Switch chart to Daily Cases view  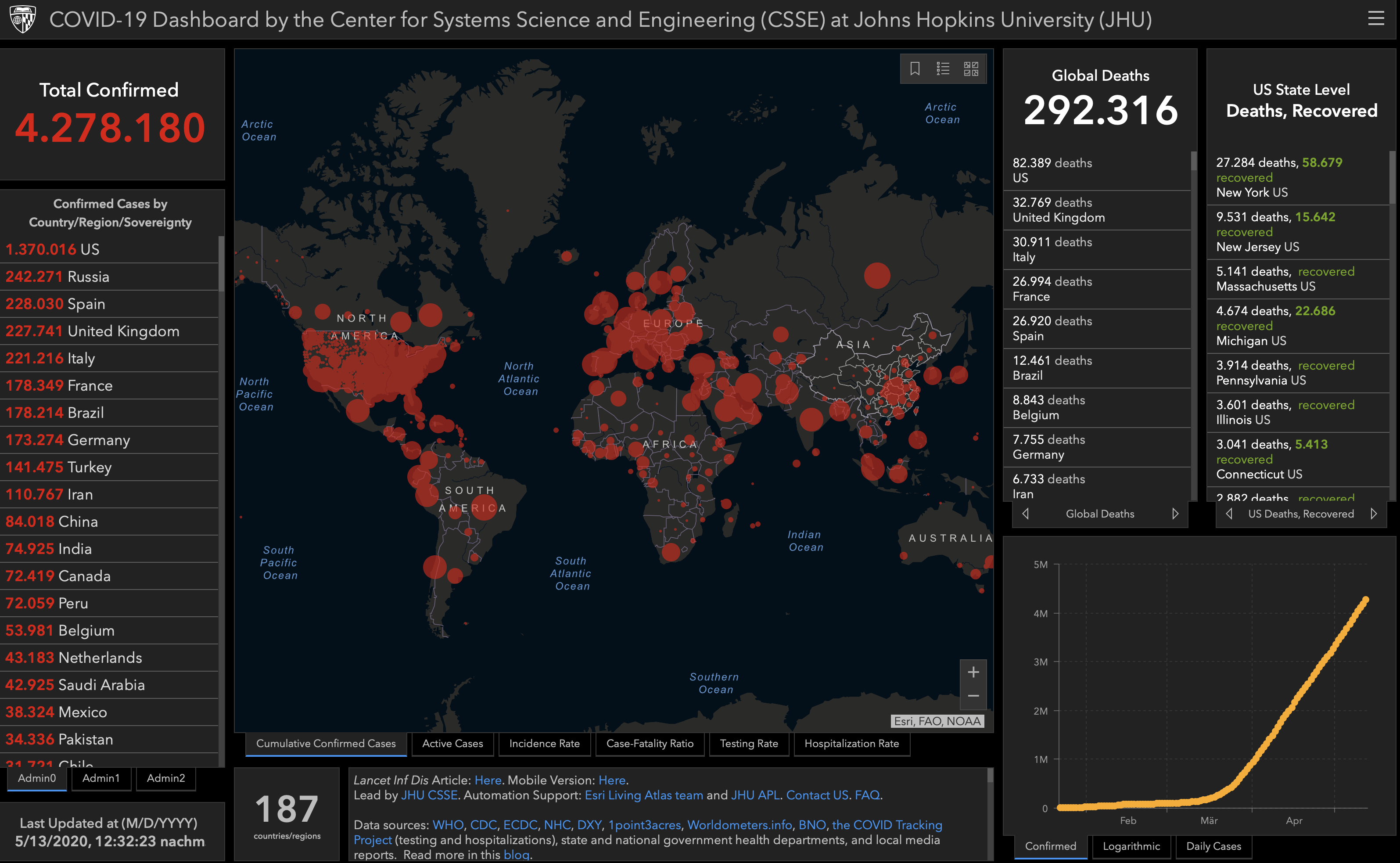1213,846
